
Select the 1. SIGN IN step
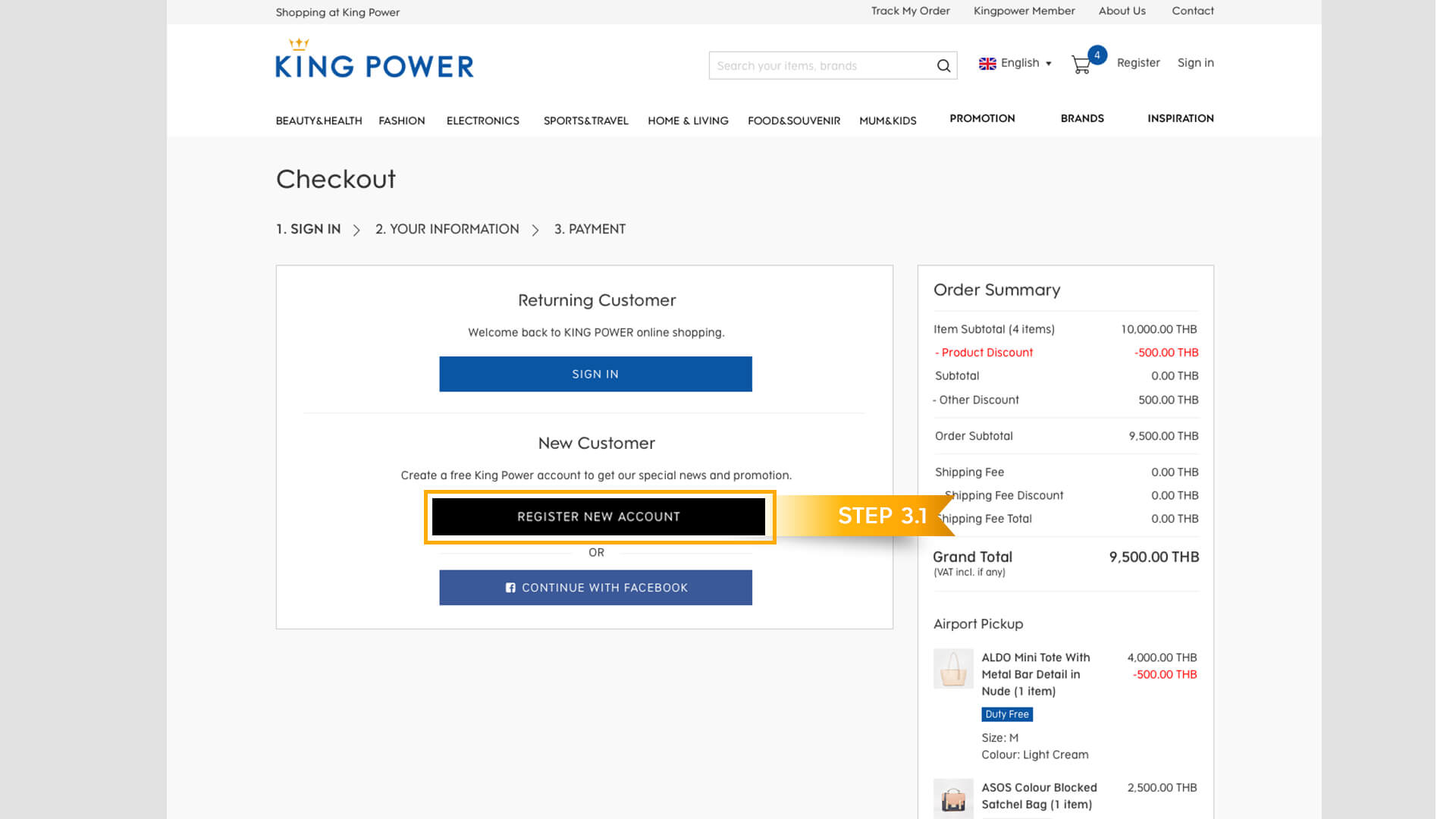(x=308, y=229)
